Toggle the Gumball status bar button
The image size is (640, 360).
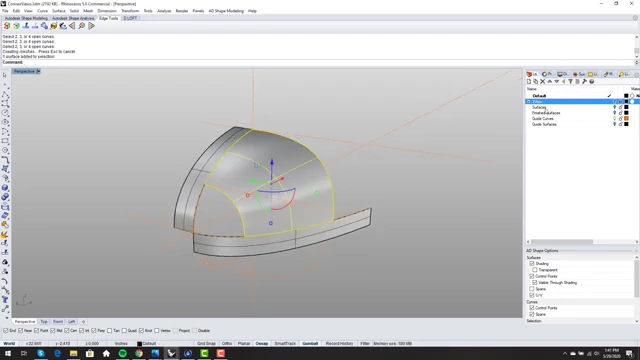pyautogui.click(x=310, y=344)
